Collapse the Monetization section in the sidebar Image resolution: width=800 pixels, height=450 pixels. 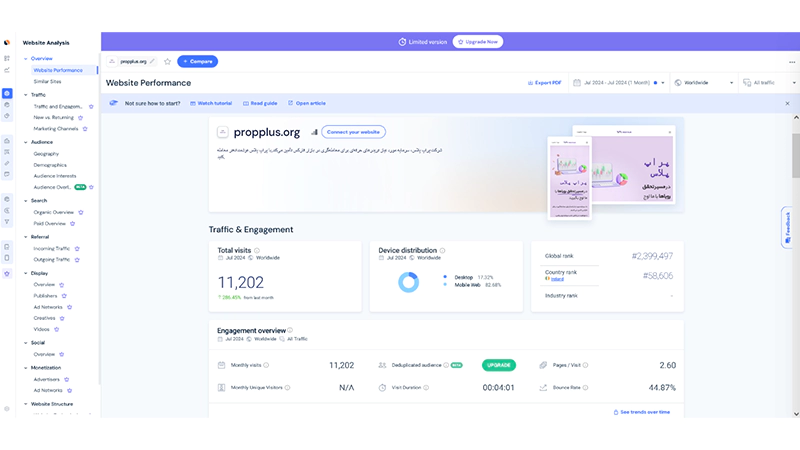[x=26, y=368]
